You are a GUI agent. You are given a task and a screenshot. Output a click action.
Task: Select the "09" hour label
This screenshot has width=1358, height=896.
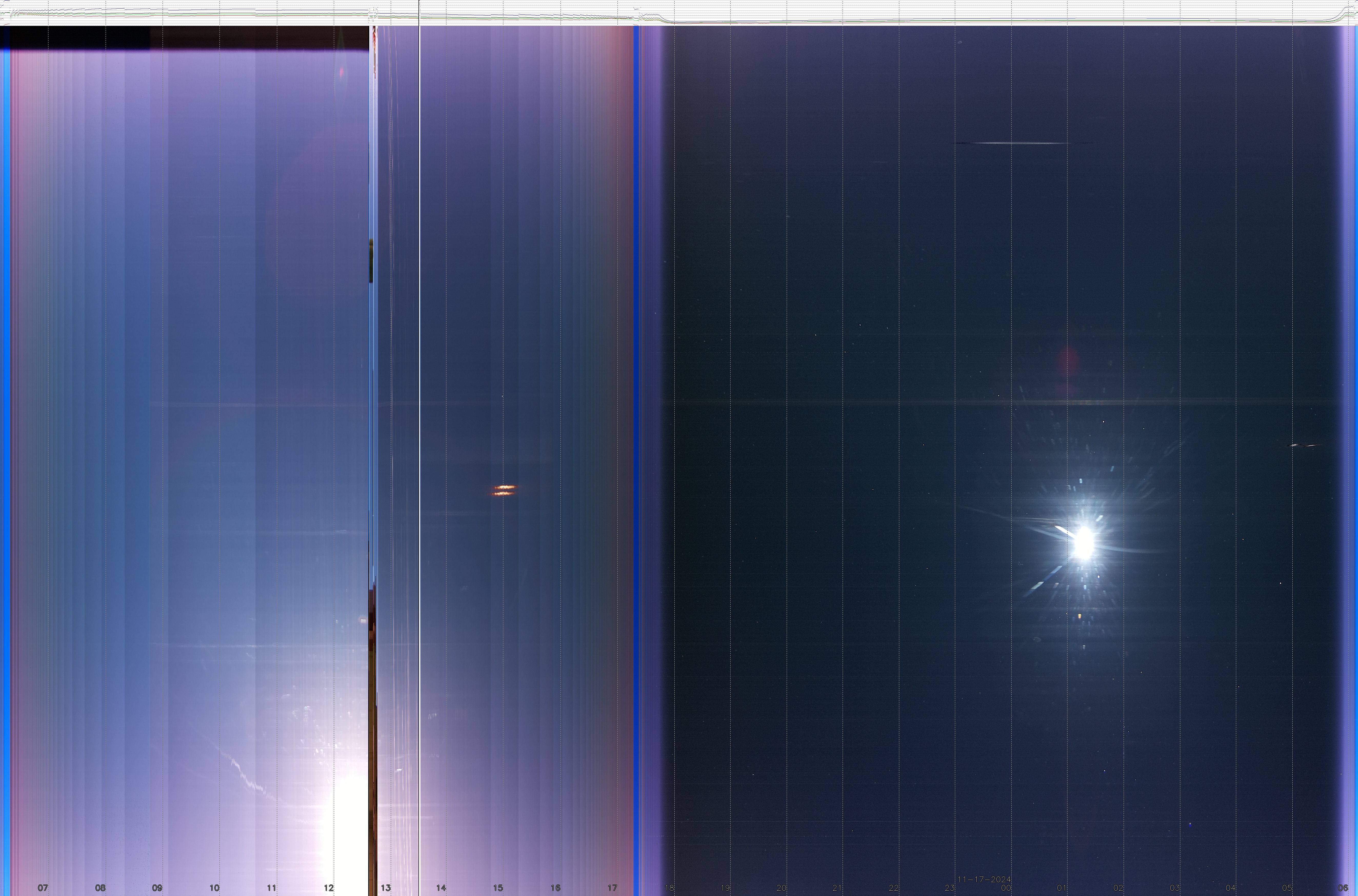click(157, 888)
